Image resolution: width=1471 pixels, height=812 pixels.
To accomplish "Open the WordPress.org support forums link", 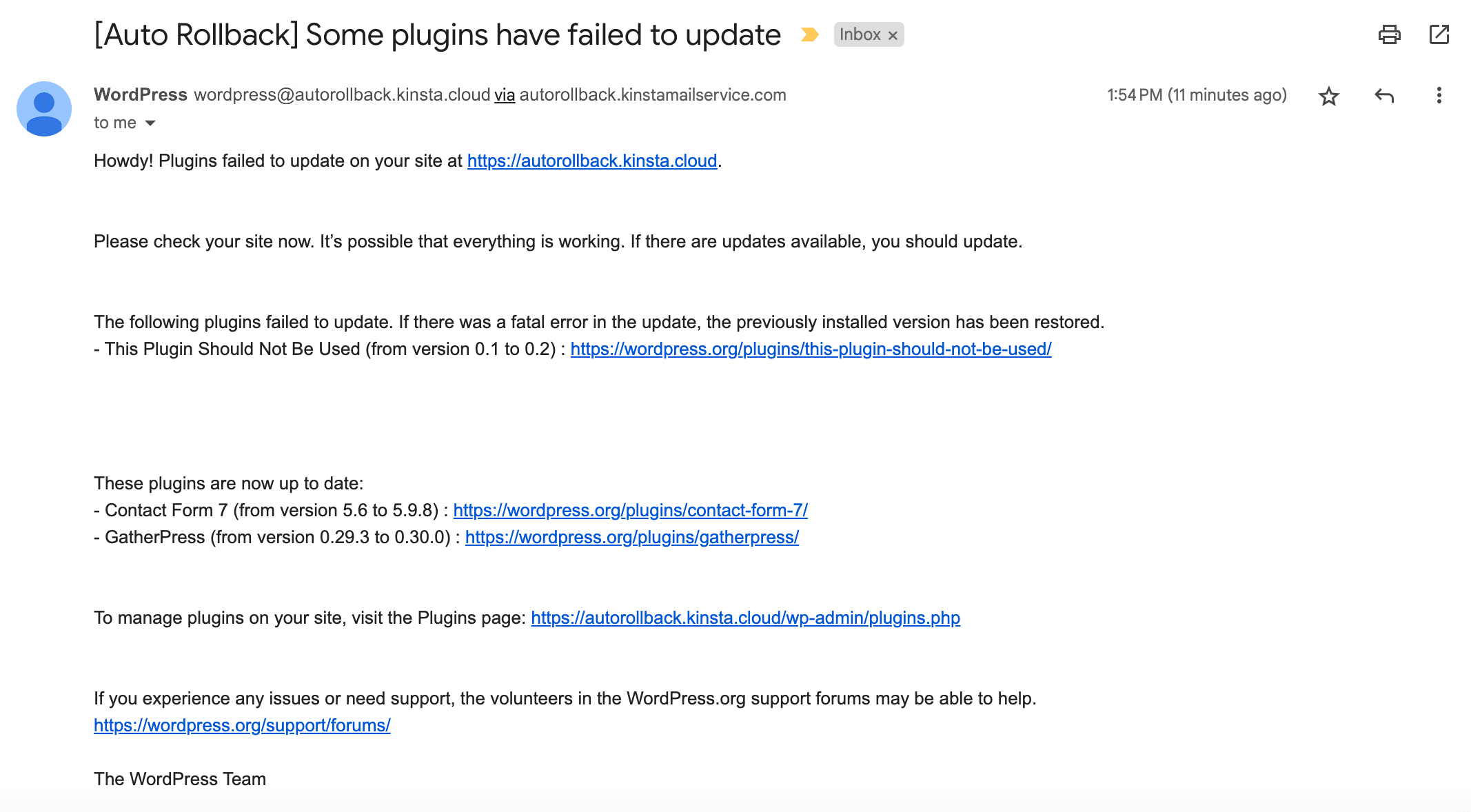I will click(x=242, y=725).
